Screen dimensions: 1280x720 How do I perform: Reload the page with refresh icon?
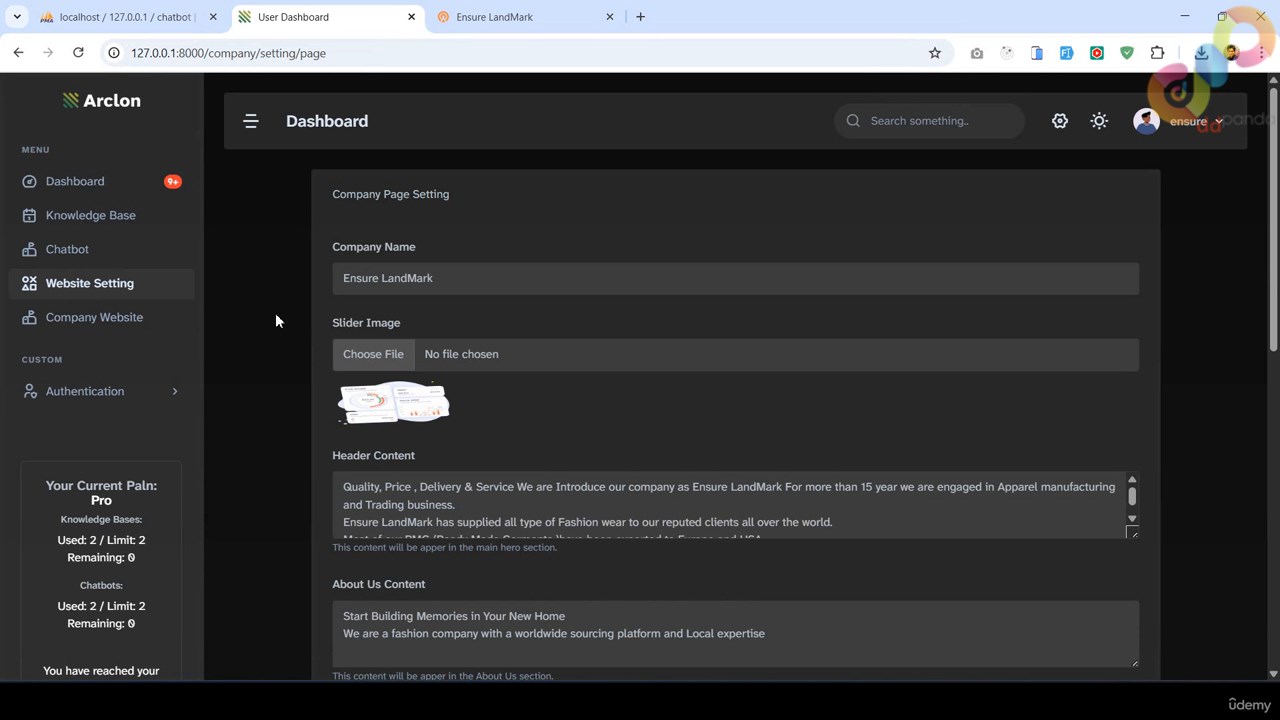[x=78, y=53]
